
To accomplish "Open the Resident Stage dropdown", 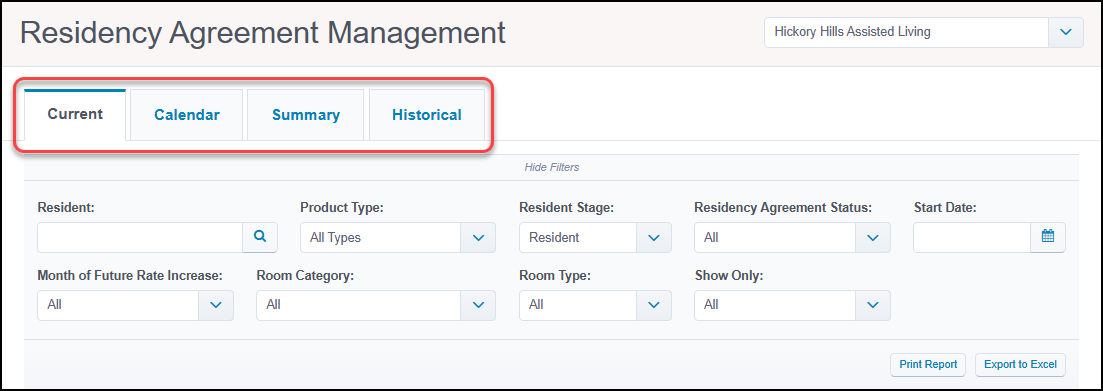I will tap(595, 238).
